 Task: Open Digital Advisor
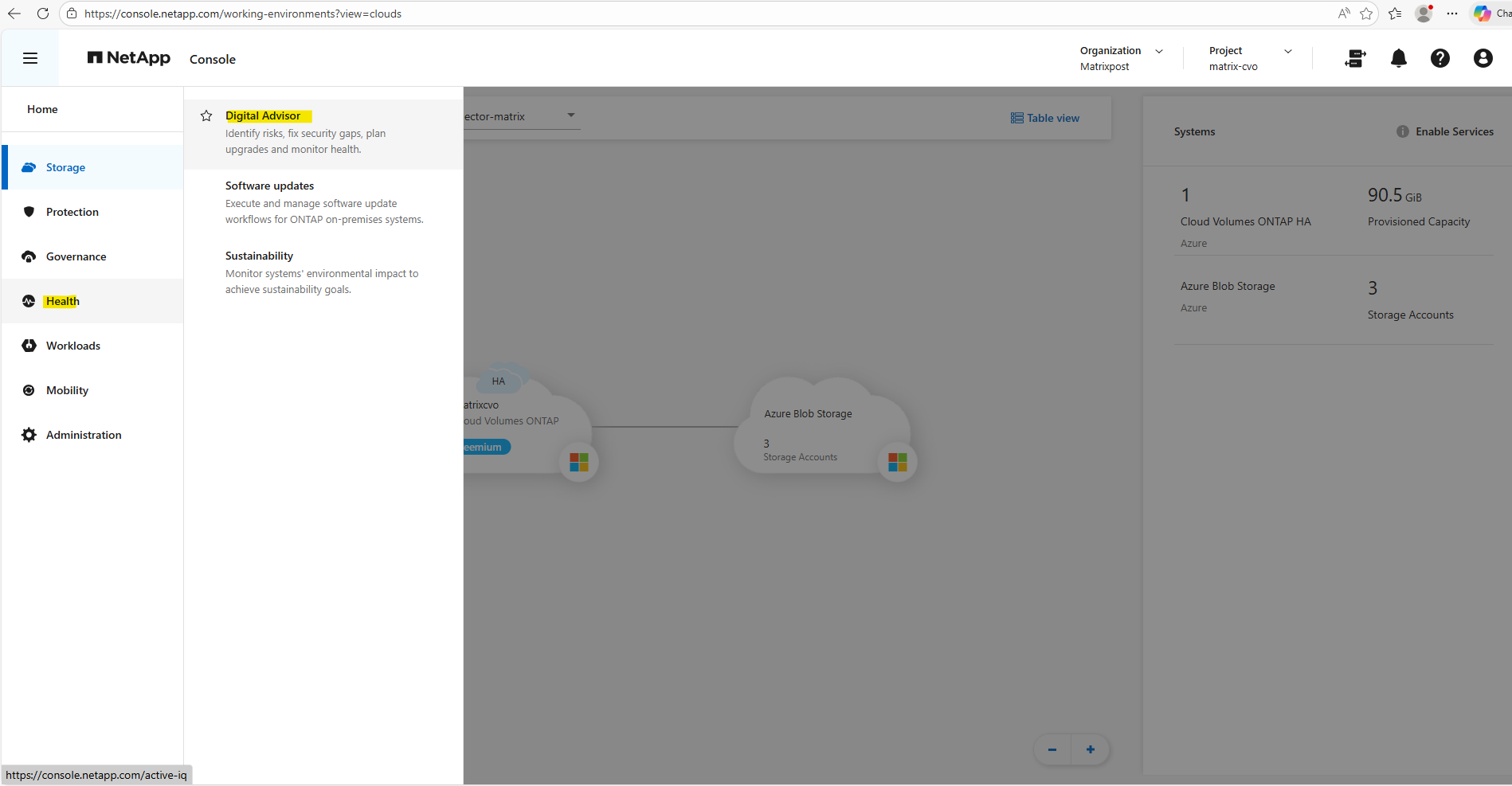[x=323, y=134]
